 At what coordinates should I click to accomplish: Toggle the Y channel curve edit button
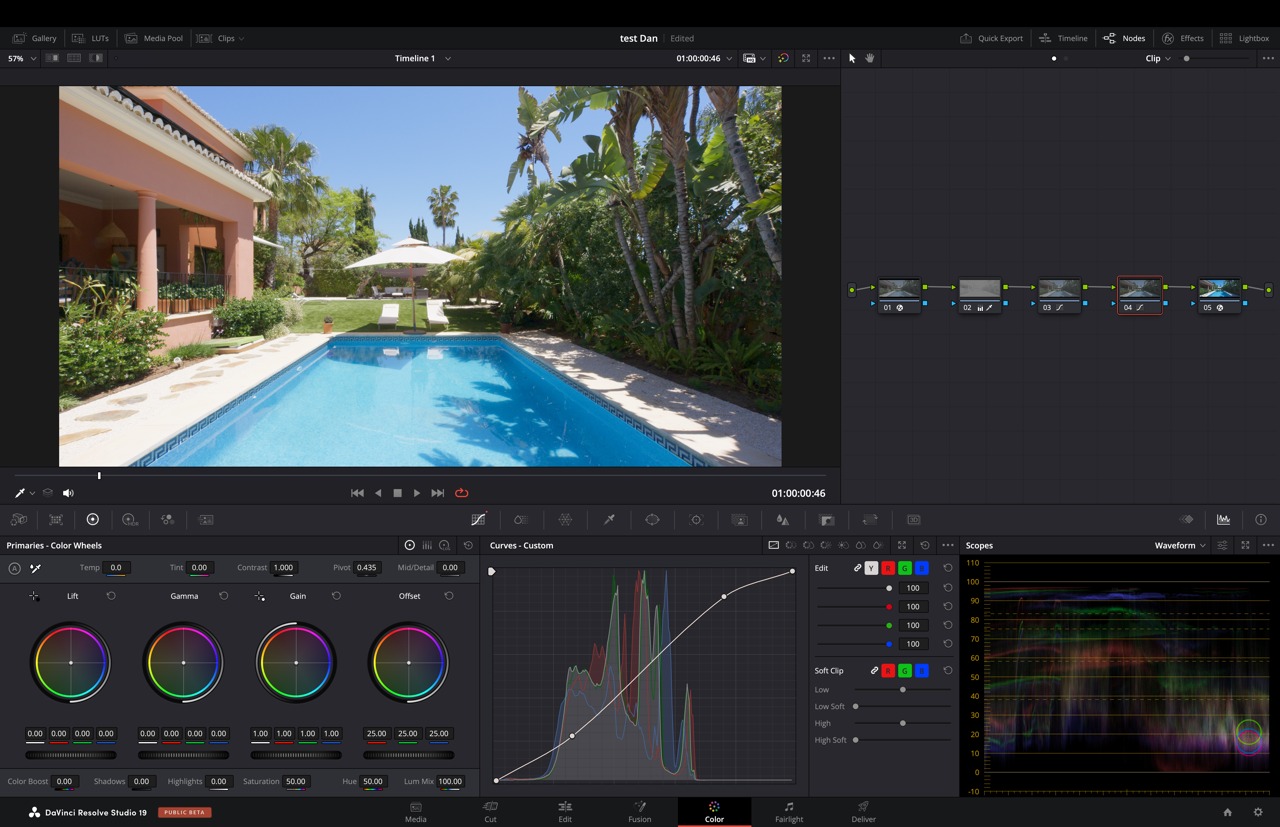(871, 568)
